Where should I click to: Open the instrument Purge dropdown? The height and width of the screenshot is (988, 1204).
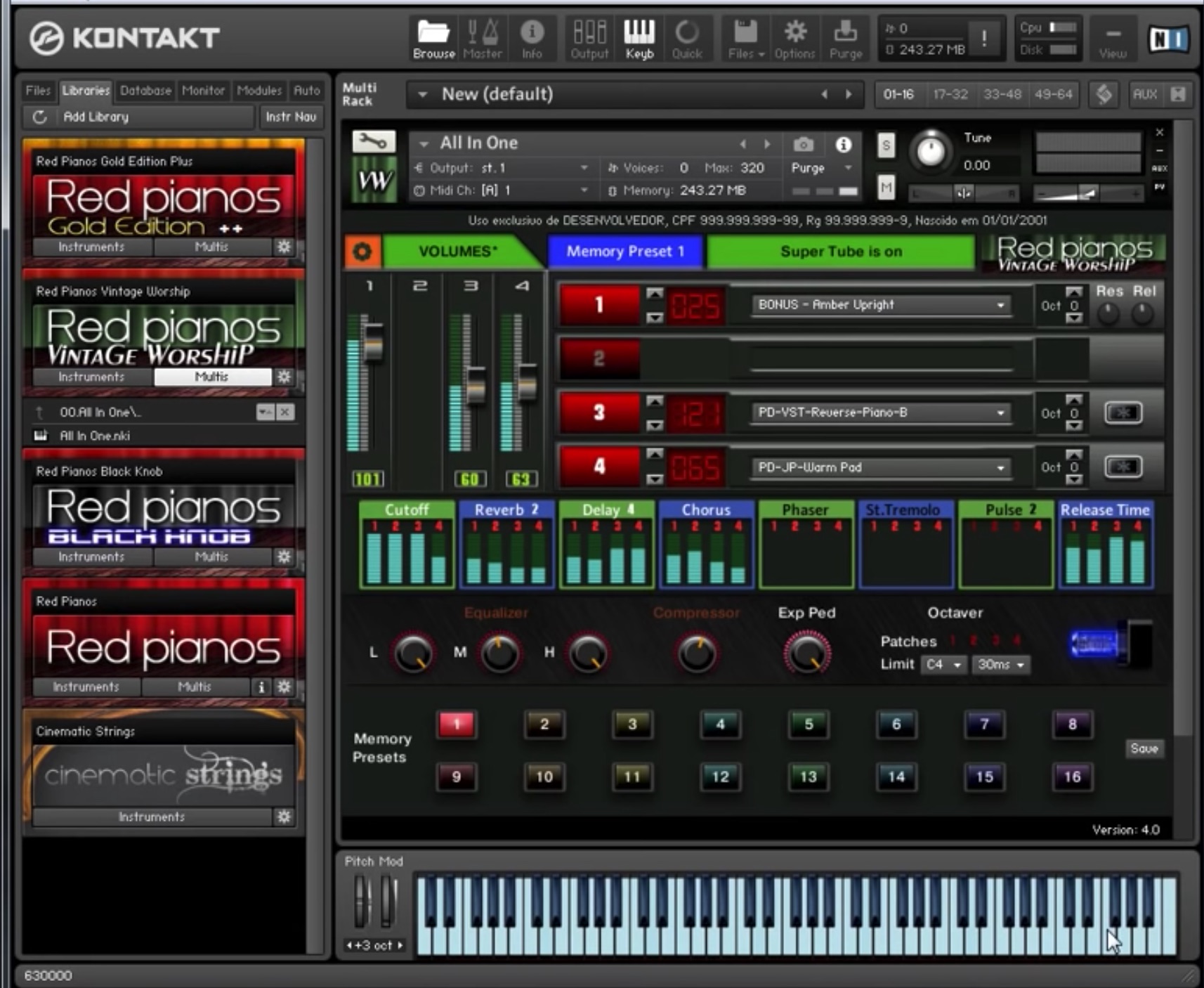(x=821, y=168)
